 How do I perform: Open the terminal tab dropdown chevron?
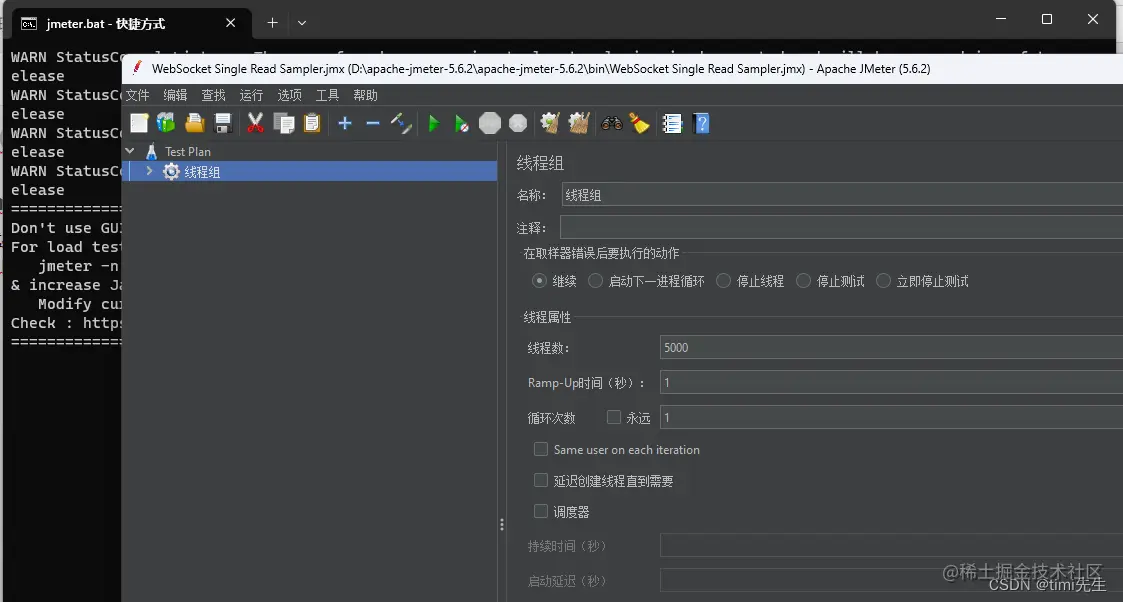[301, 22]
